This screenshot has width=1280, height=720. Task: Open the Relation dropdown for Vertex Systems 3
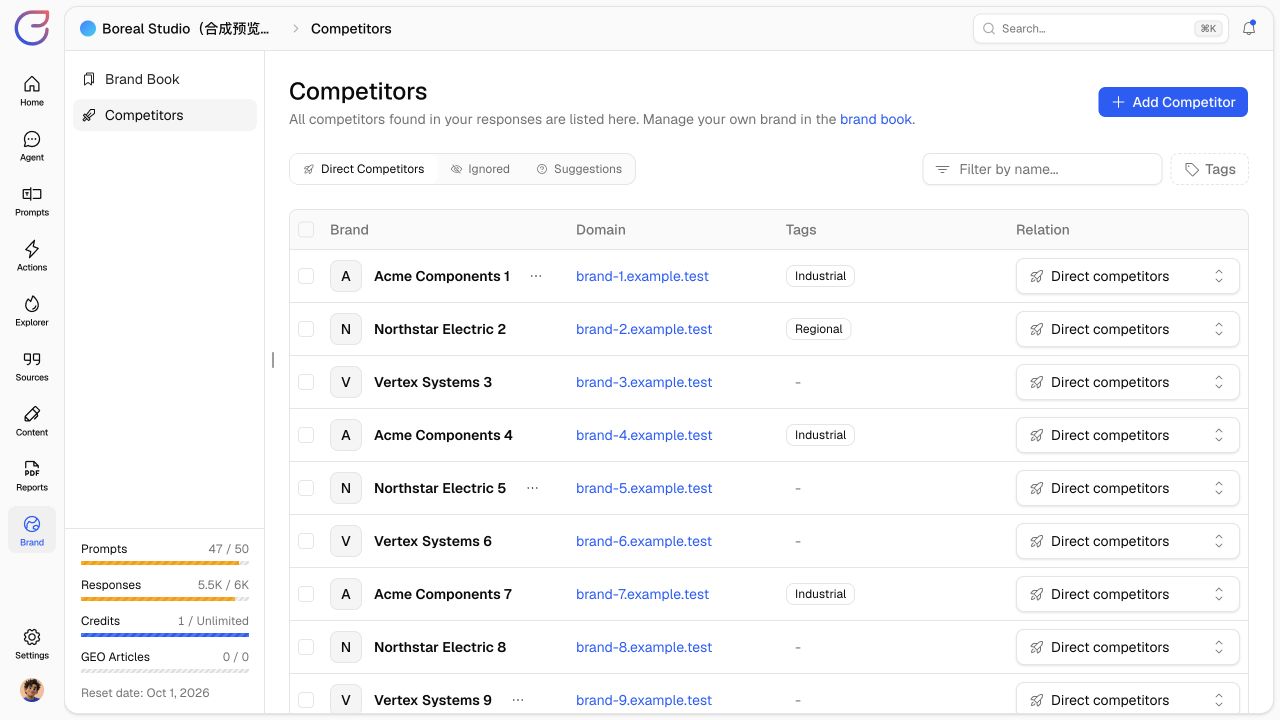(1128, 382)
